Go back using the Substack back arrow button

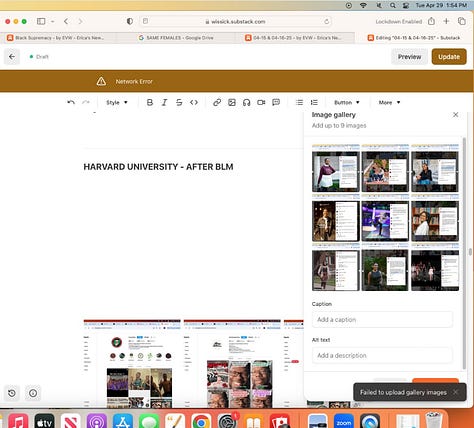(x=12, y=57)
